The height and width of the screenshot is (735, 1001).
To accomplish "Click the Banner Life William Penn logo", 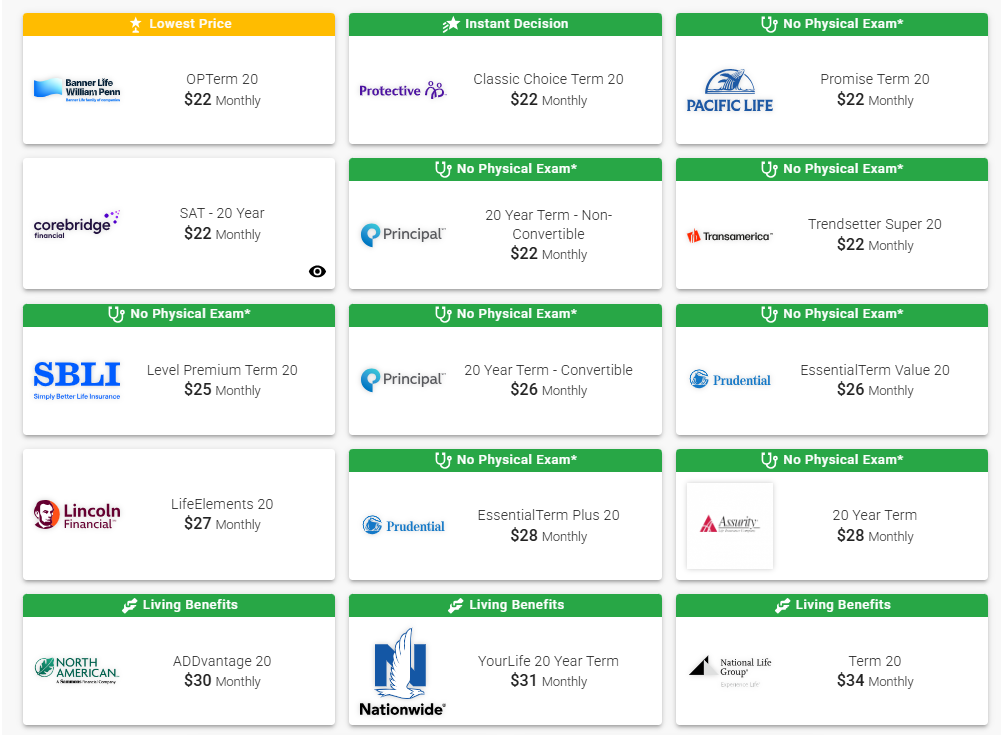I will coord(77,89).
